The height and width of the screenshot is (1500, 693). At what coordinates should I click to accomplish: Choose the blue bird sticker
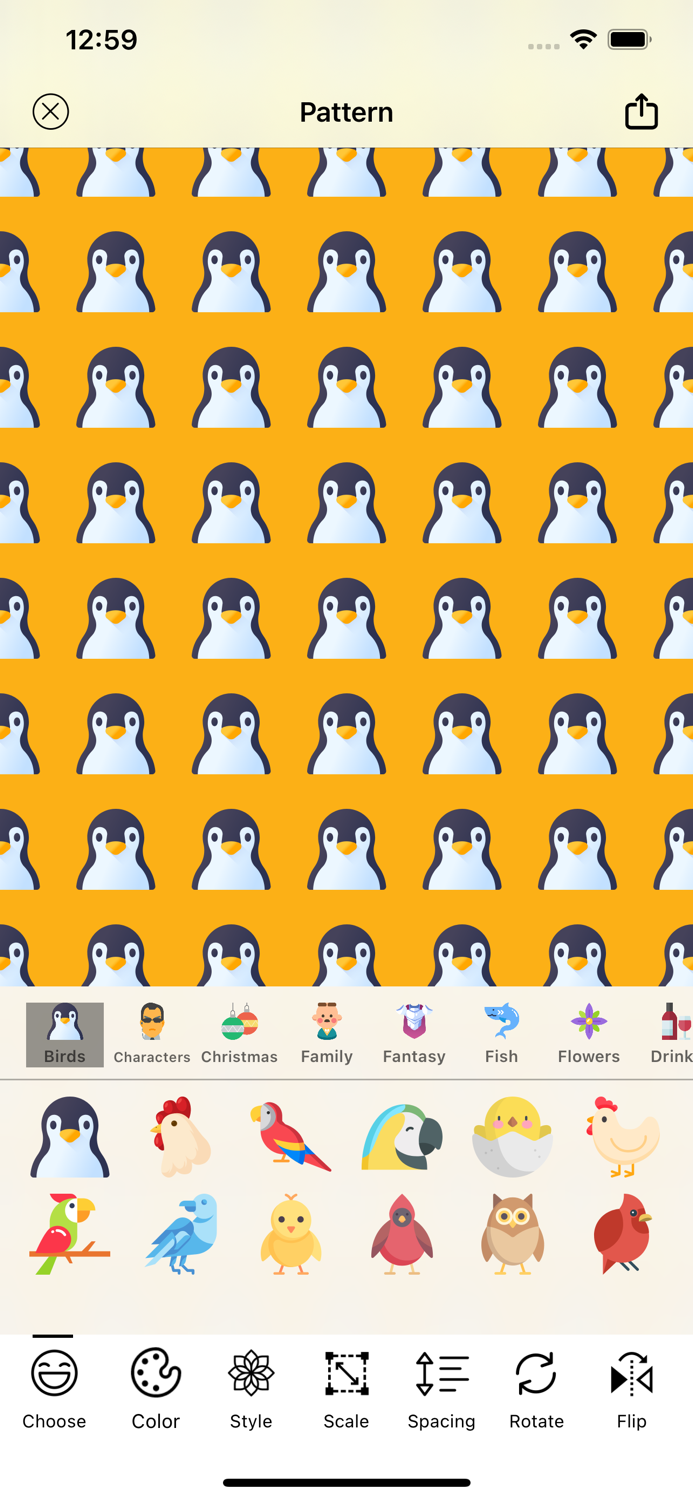coord(181,1234)
